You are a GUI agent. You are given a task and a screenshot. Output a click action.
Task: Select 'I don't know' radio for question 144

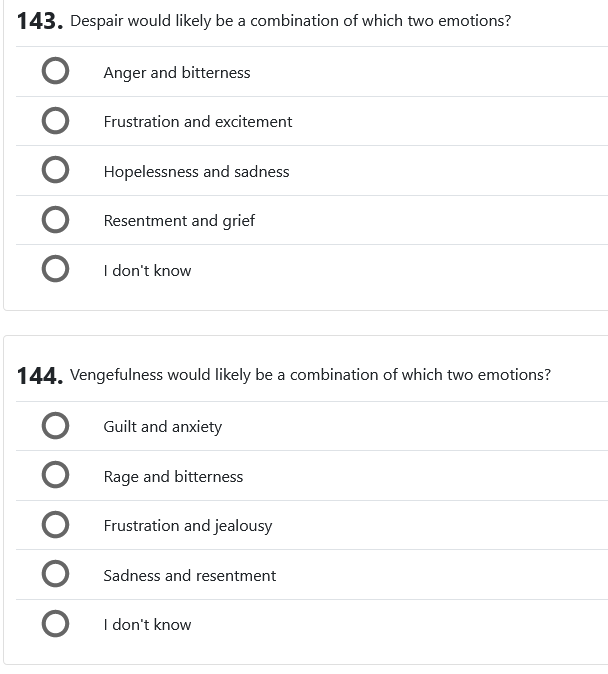pyautogui.click(x=56, y=624)
